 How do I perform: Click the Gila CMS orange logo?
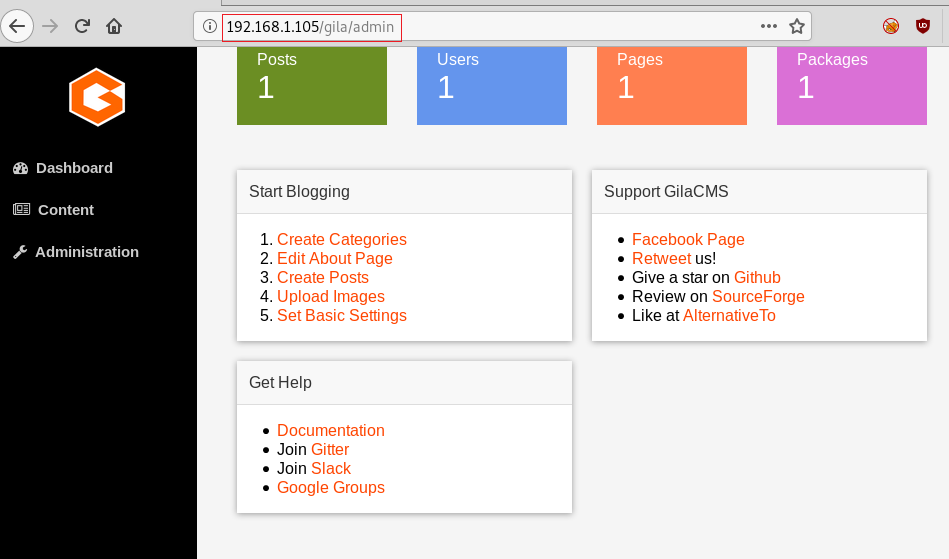click(x=97, y=97)
